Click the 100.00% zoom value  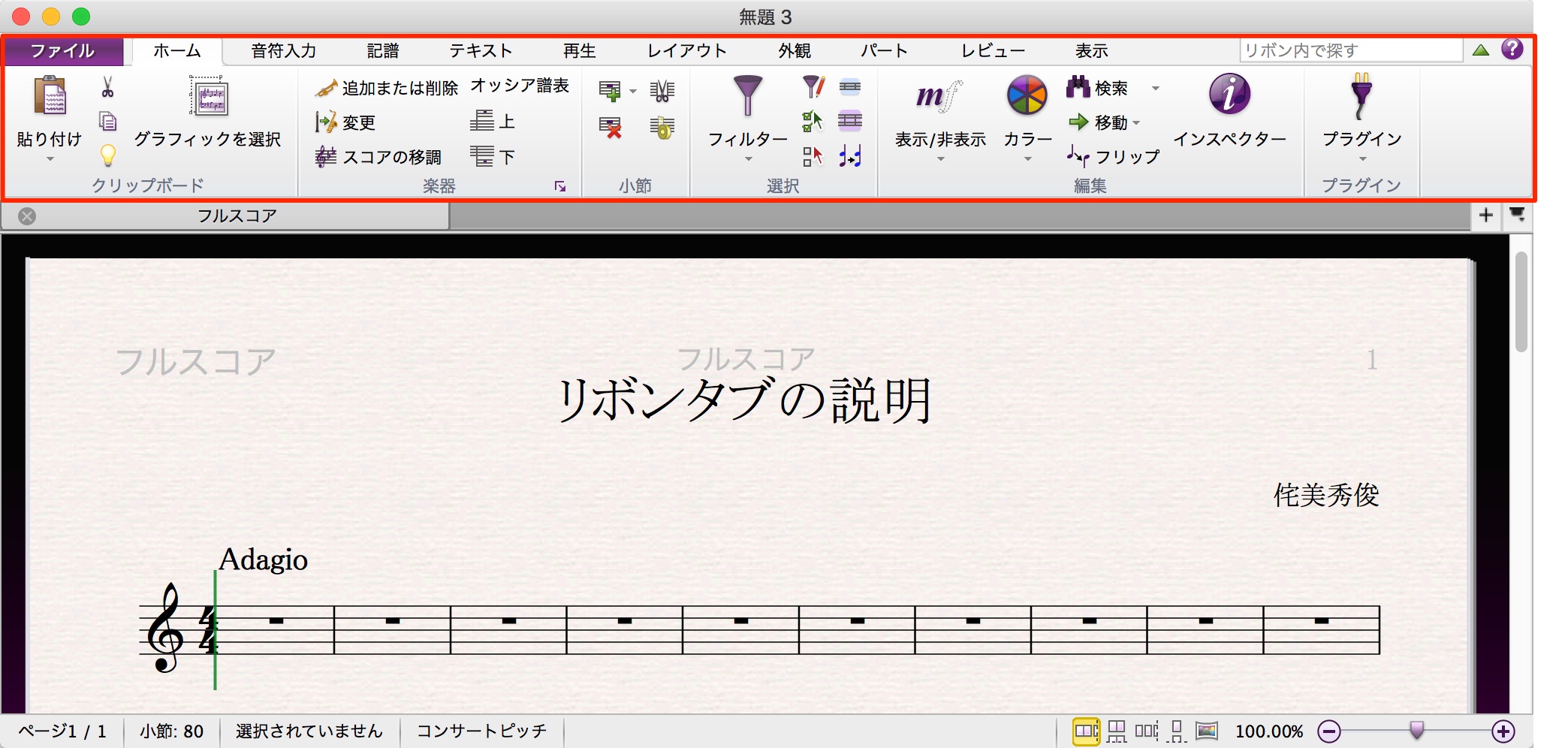(1269, 731)
